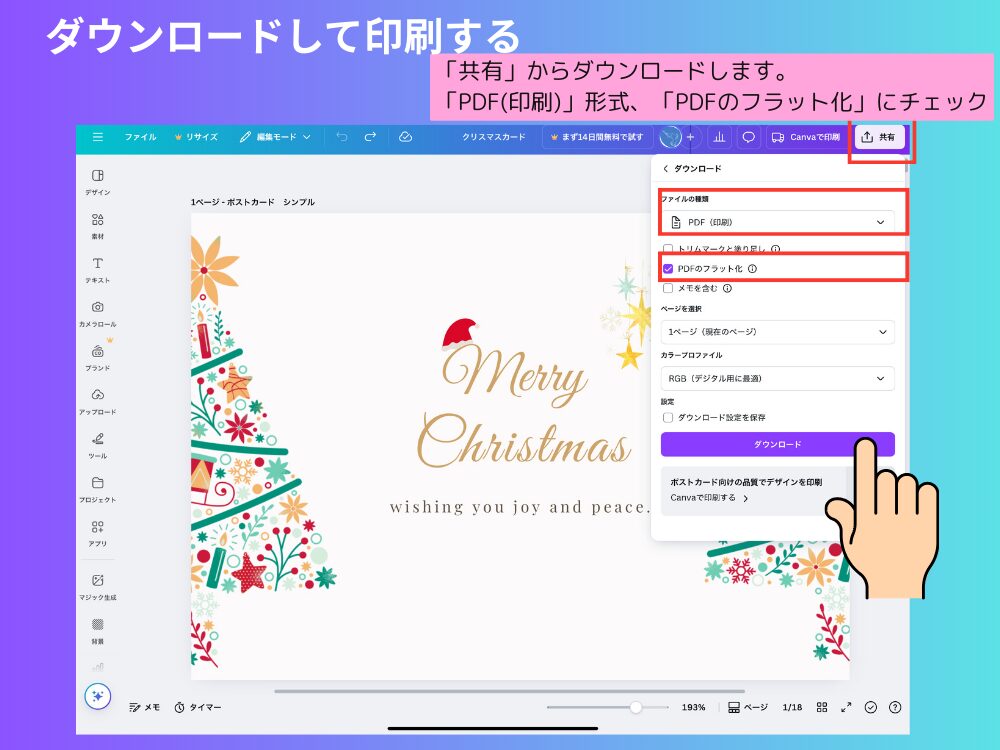Click the Canva AI sparkle assistant button
The height and width of the screenshot is (750, 1000).
[98, 697]
